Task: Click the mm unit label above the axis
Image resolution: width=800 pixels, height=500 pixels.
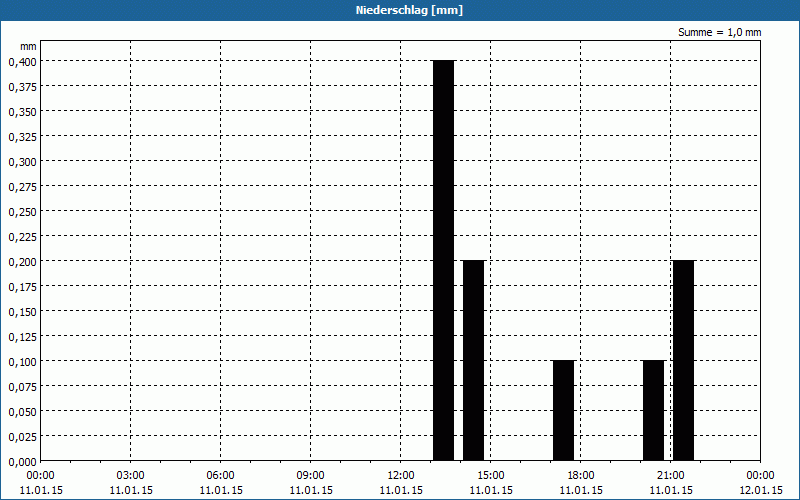Action: (29, 47)
